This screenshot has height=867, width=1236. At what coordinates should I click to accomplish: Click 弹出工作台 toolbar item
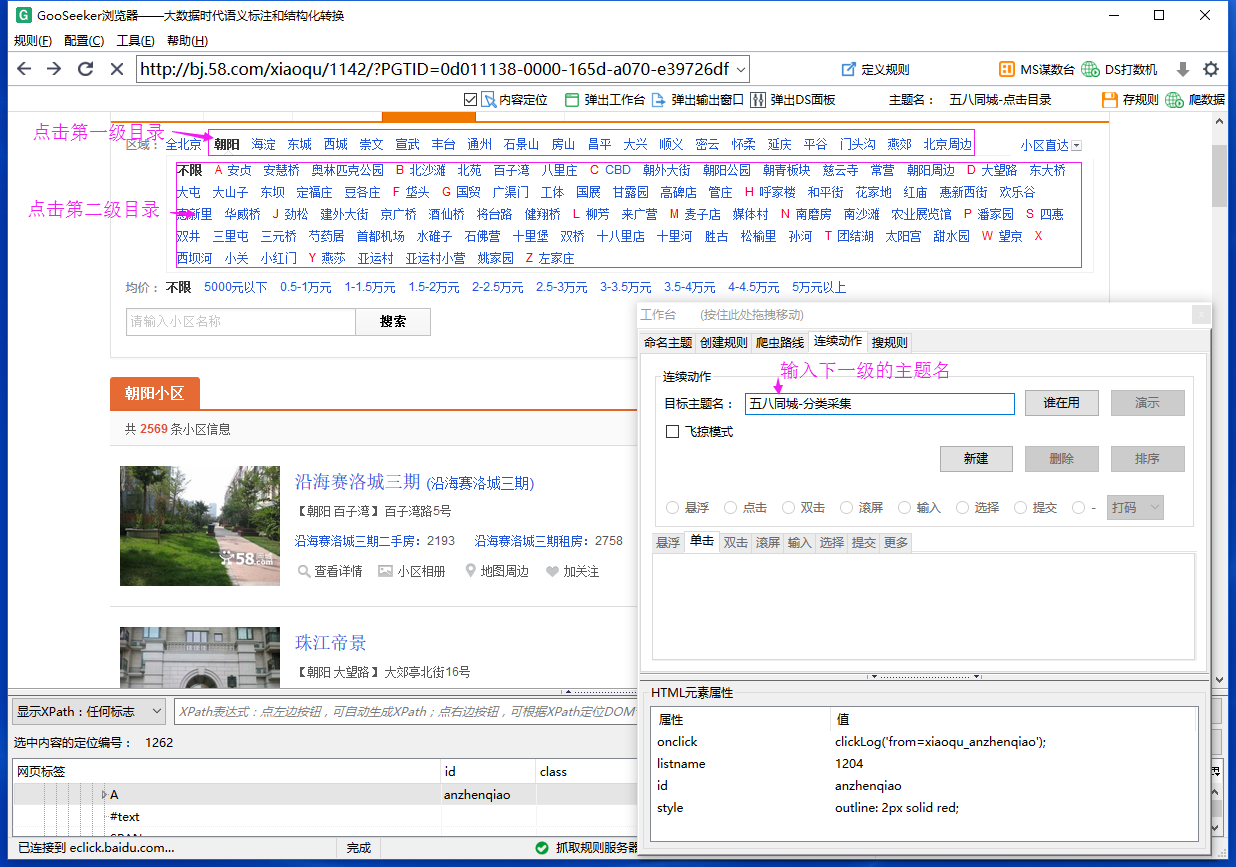(x=605, y=100)
